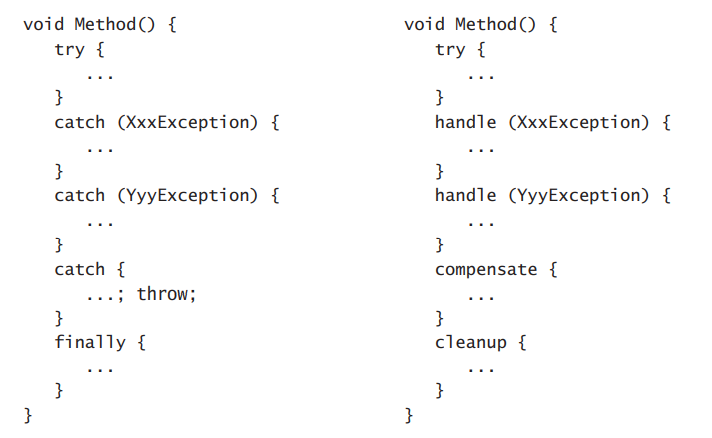Click the "compensate" keyword

point(485,270)
